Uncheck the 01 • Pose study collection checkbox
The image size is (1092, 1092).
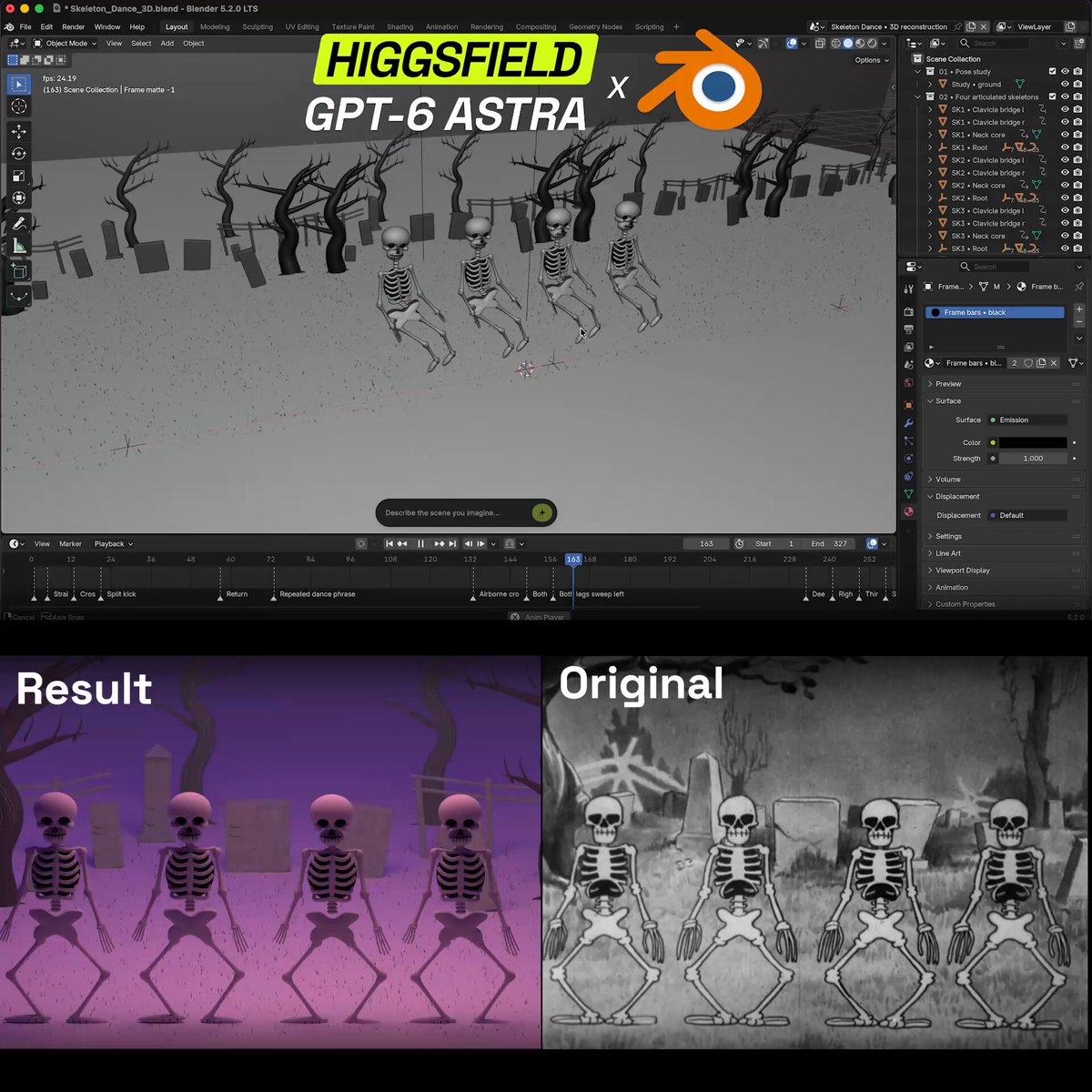pyautogui.click(x=1052, y=71)
